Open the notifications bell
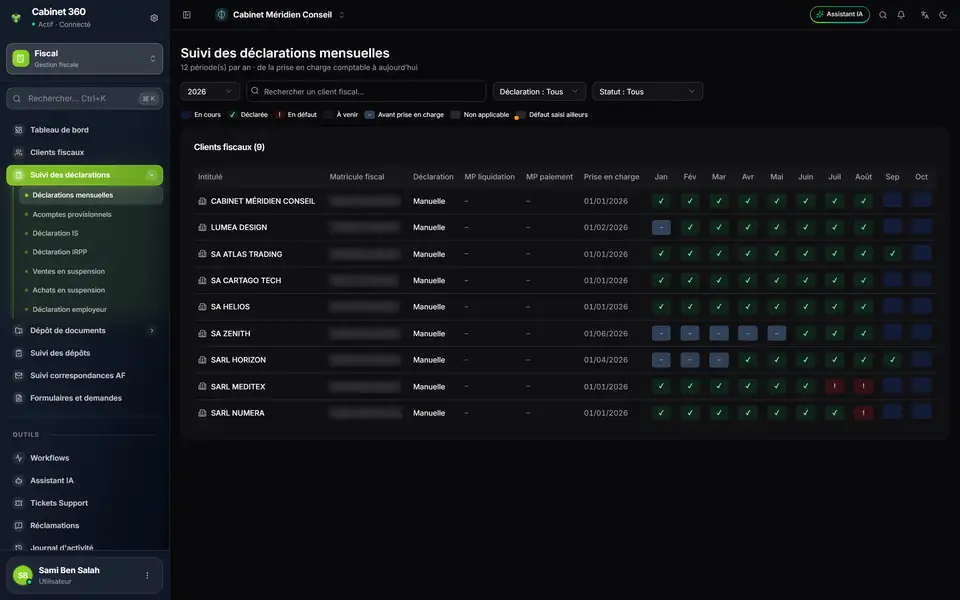960x600 pixels. (x=901, y=15)
